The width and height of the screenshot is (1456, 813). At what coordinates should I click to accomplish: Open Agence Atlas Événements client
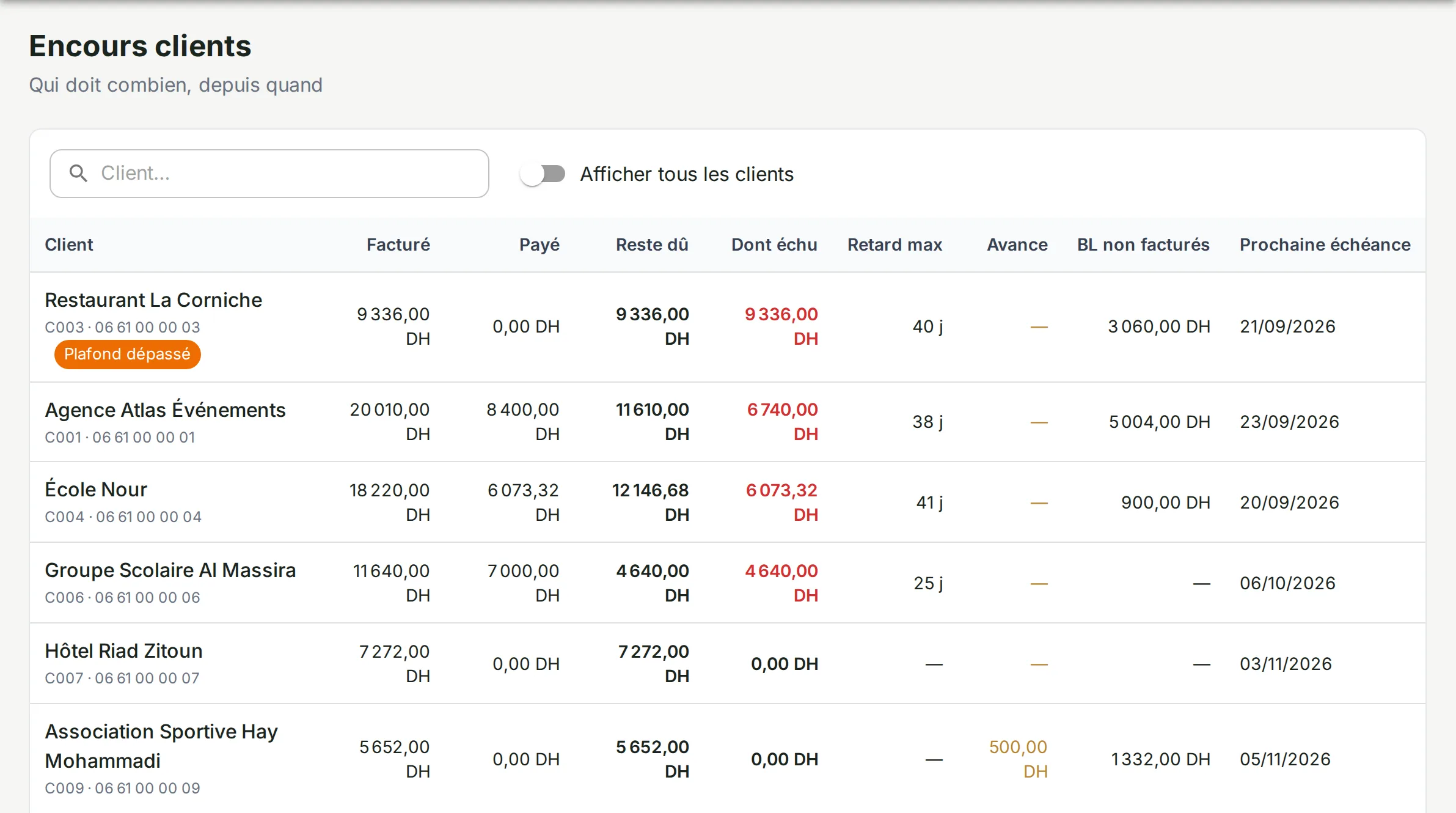728,422
